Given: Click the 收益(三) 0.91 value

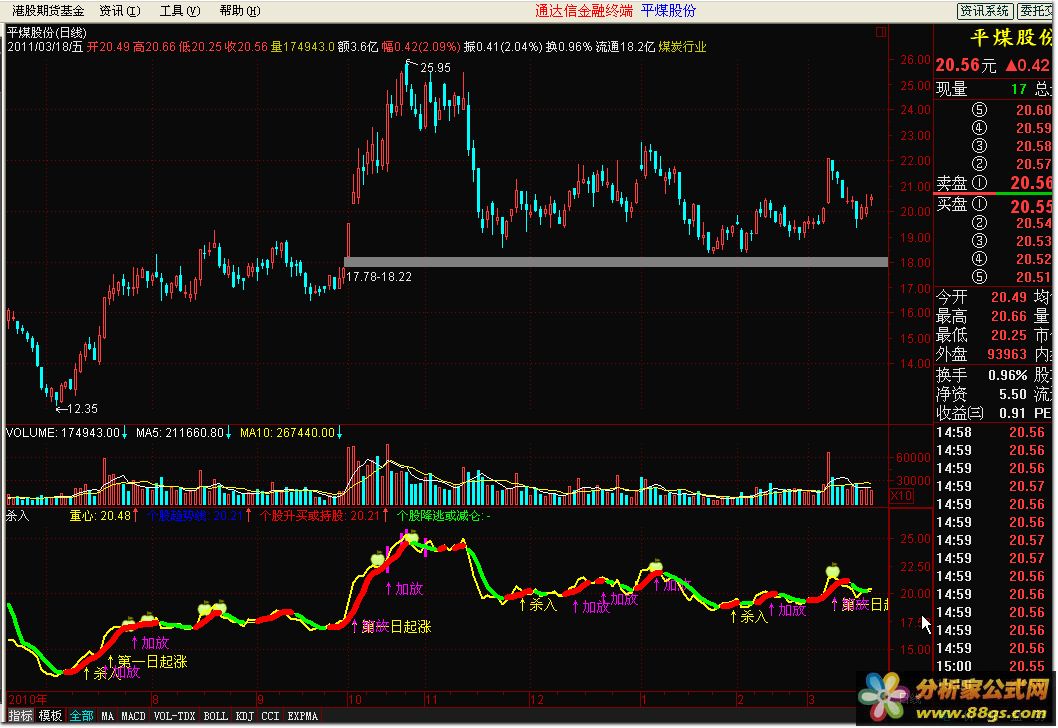Looking at the screenshot, I should pos(1013,413).
